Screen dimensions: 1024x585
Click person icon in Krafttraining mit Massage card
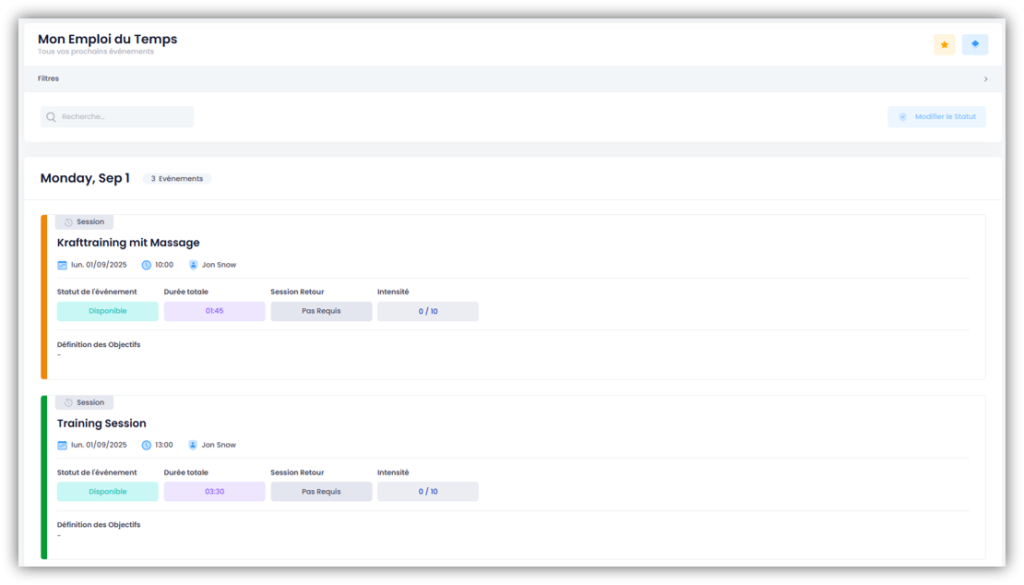tap(193, 265)
